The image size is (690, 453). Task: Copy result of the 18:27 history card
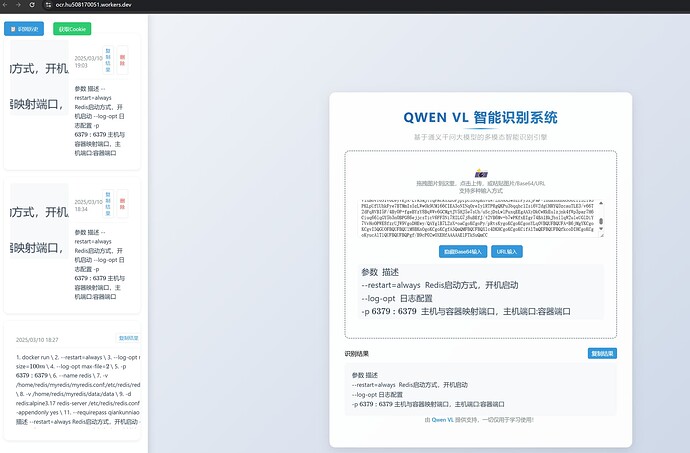128,338
